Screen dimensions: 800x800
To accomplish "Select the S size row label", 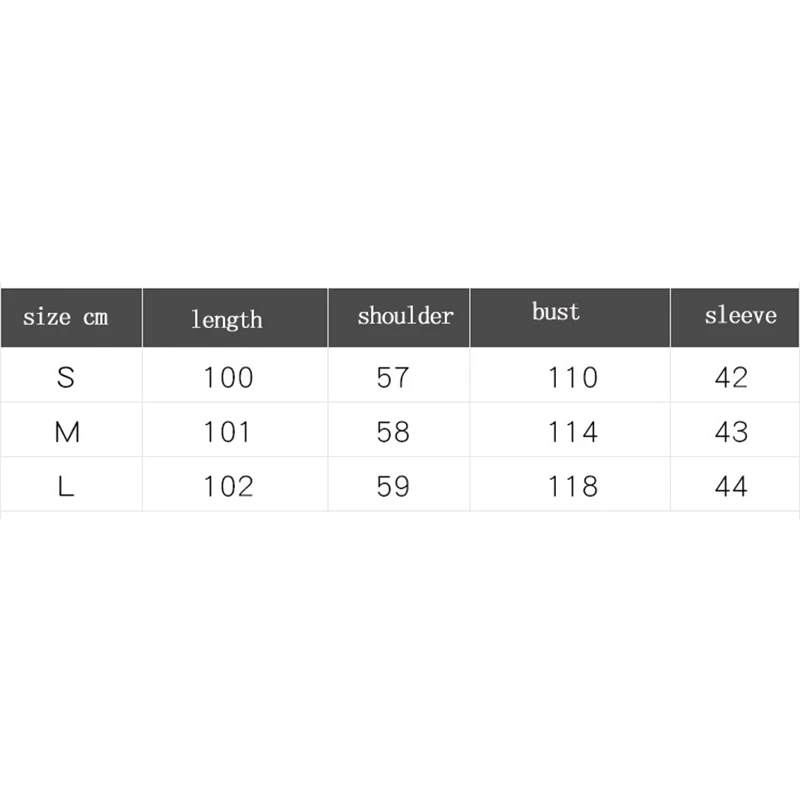I will [x=66, y=378].
